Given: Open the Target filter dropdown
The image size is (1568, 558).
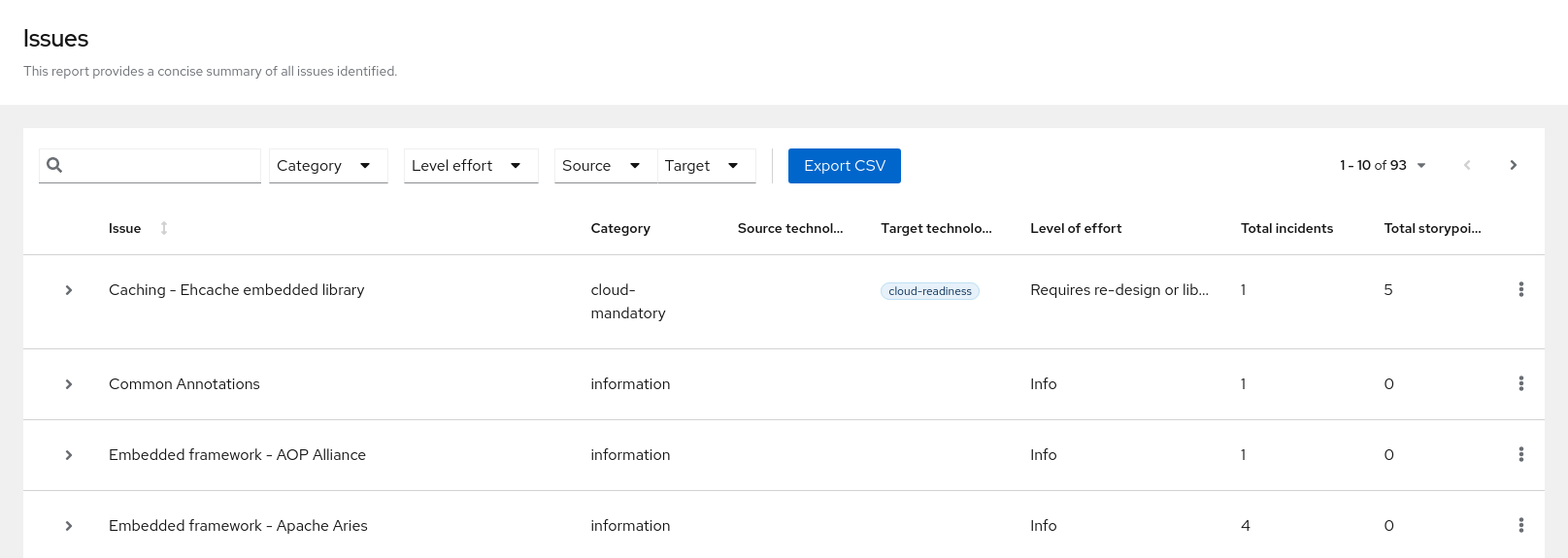Looking at the screenshot, I should pyautogui.click(x=705, y=166).
